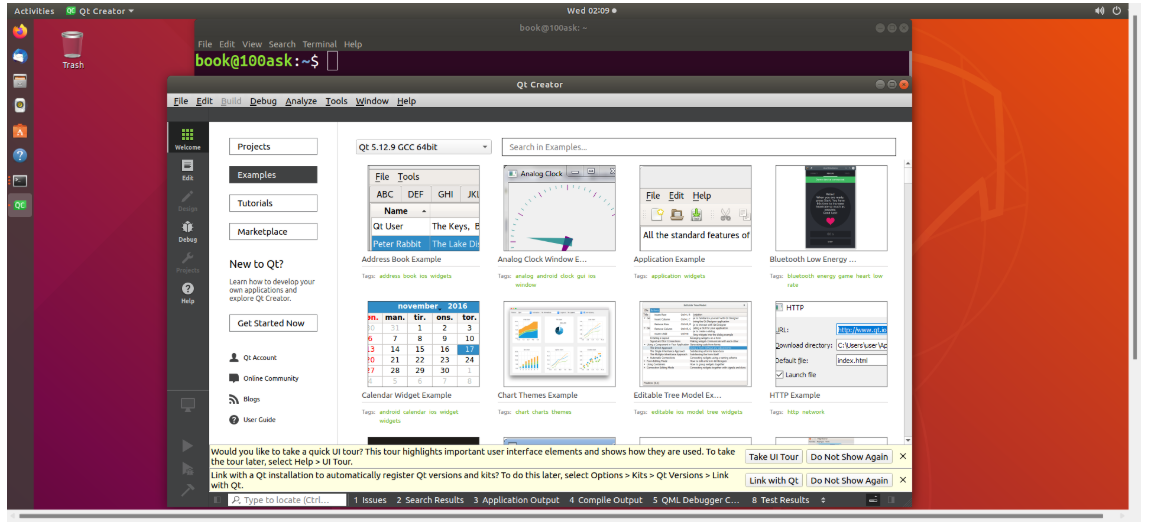The width and height of the screenshot is (1151, 530).
Task: Toggle progress details icon in status bar
Action: 874,500
